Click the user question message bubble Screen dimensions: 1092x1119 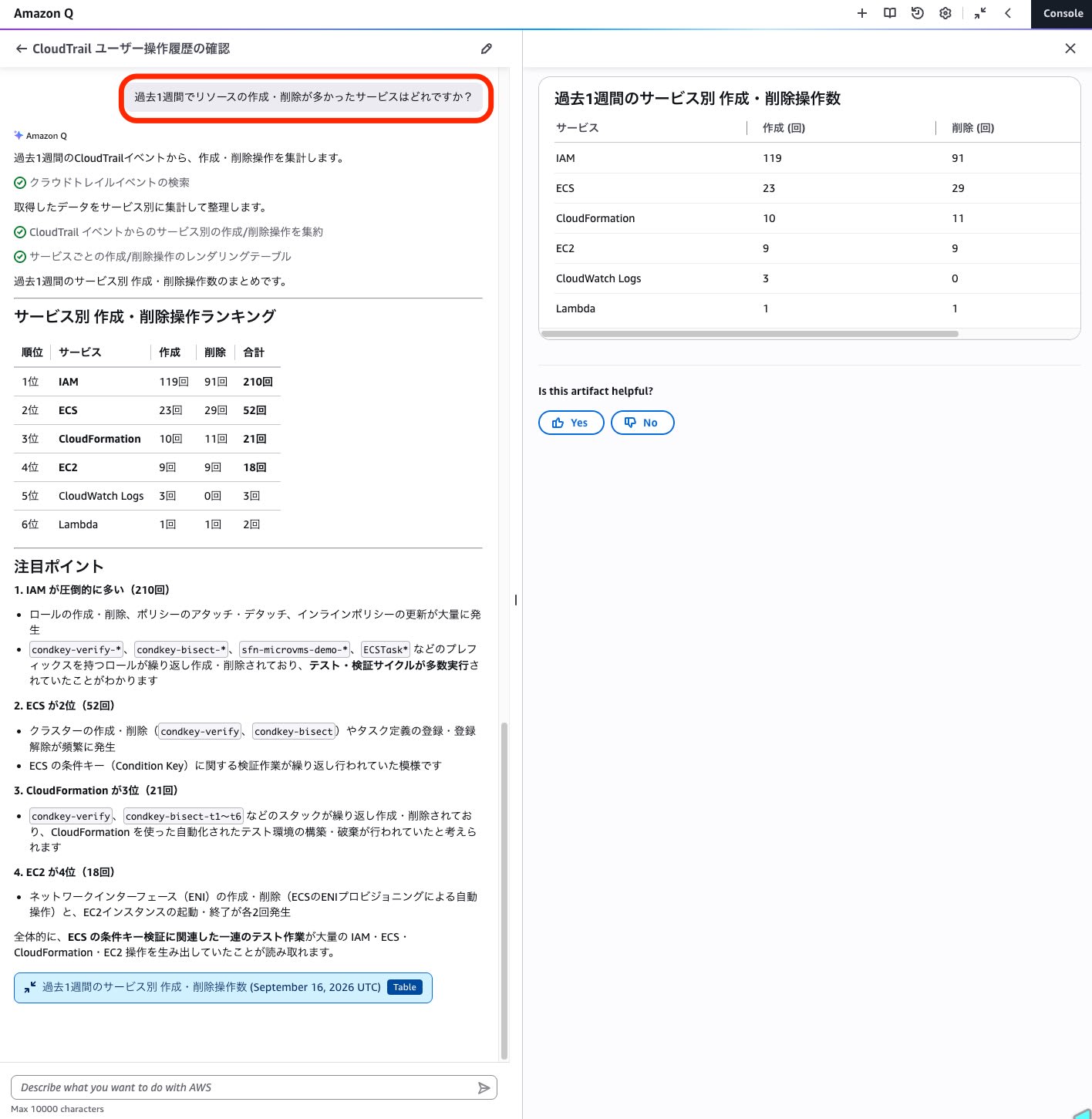[304, 97]
